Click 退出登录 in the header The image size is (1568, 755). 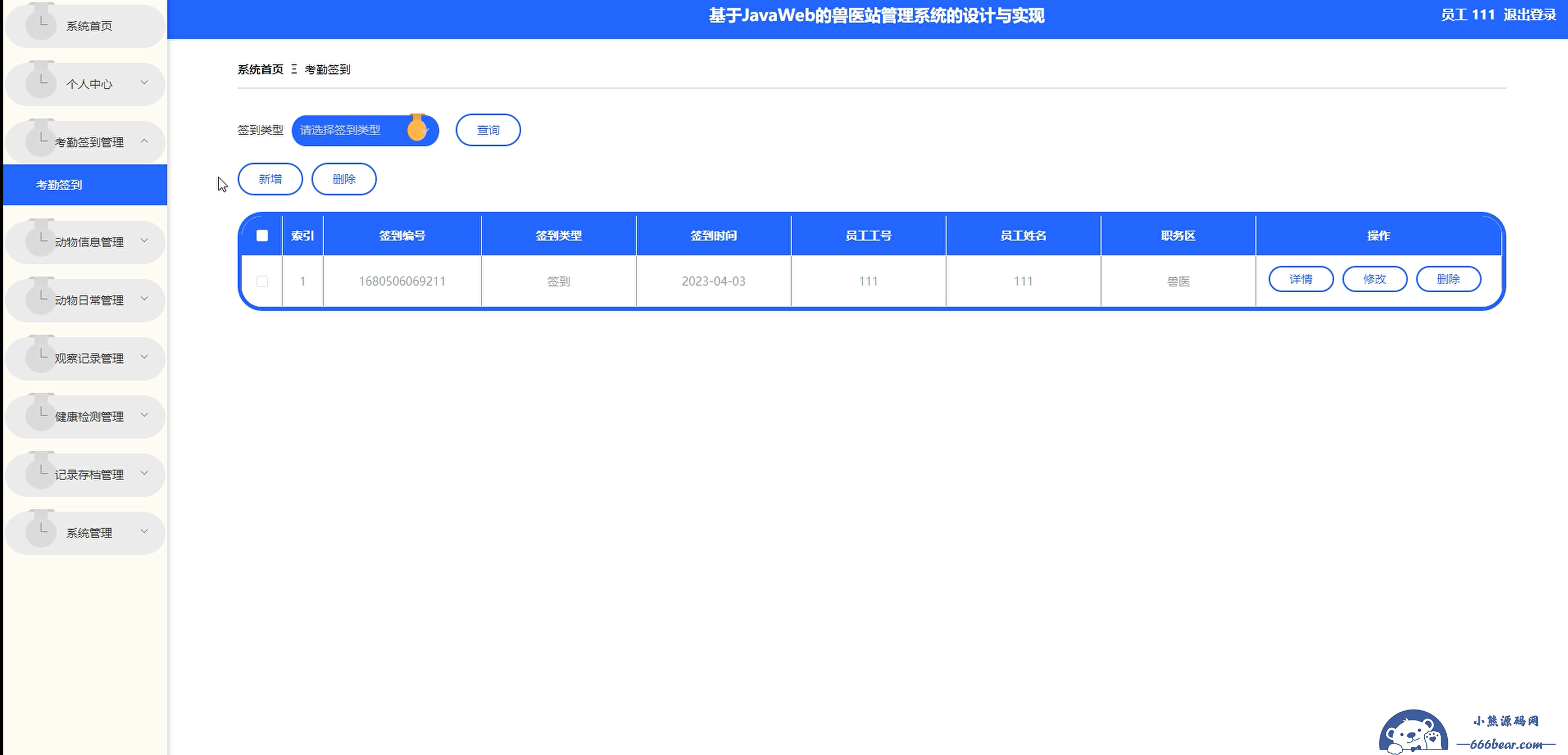1529,15
